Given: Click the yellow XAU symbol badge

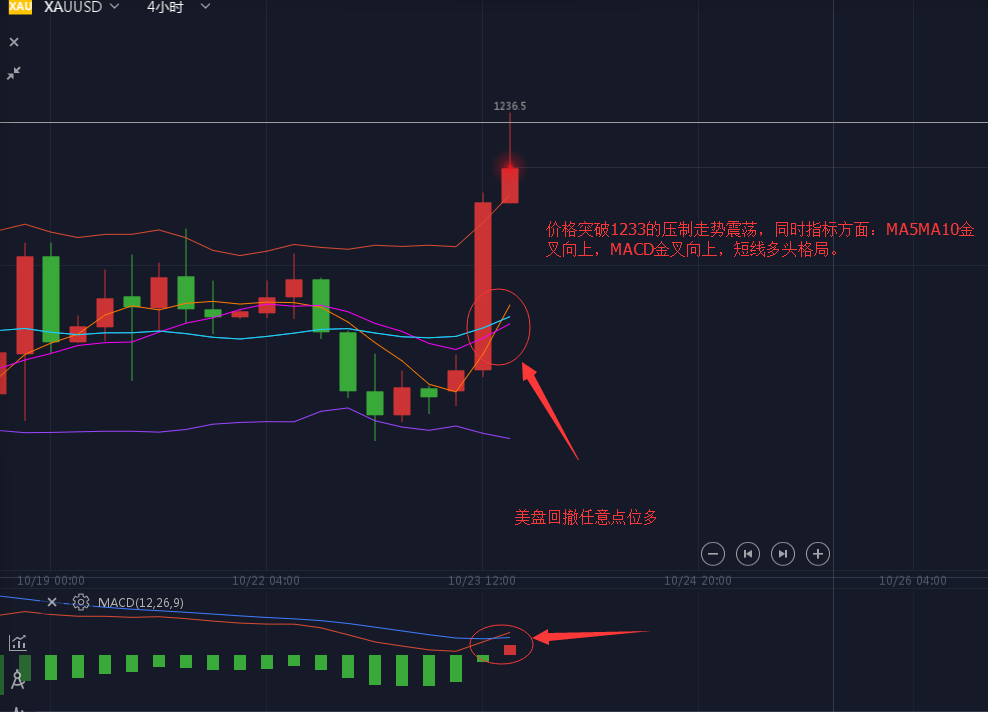Looking at the screenshot, I should pyautogui.click(x=20, y=7).
